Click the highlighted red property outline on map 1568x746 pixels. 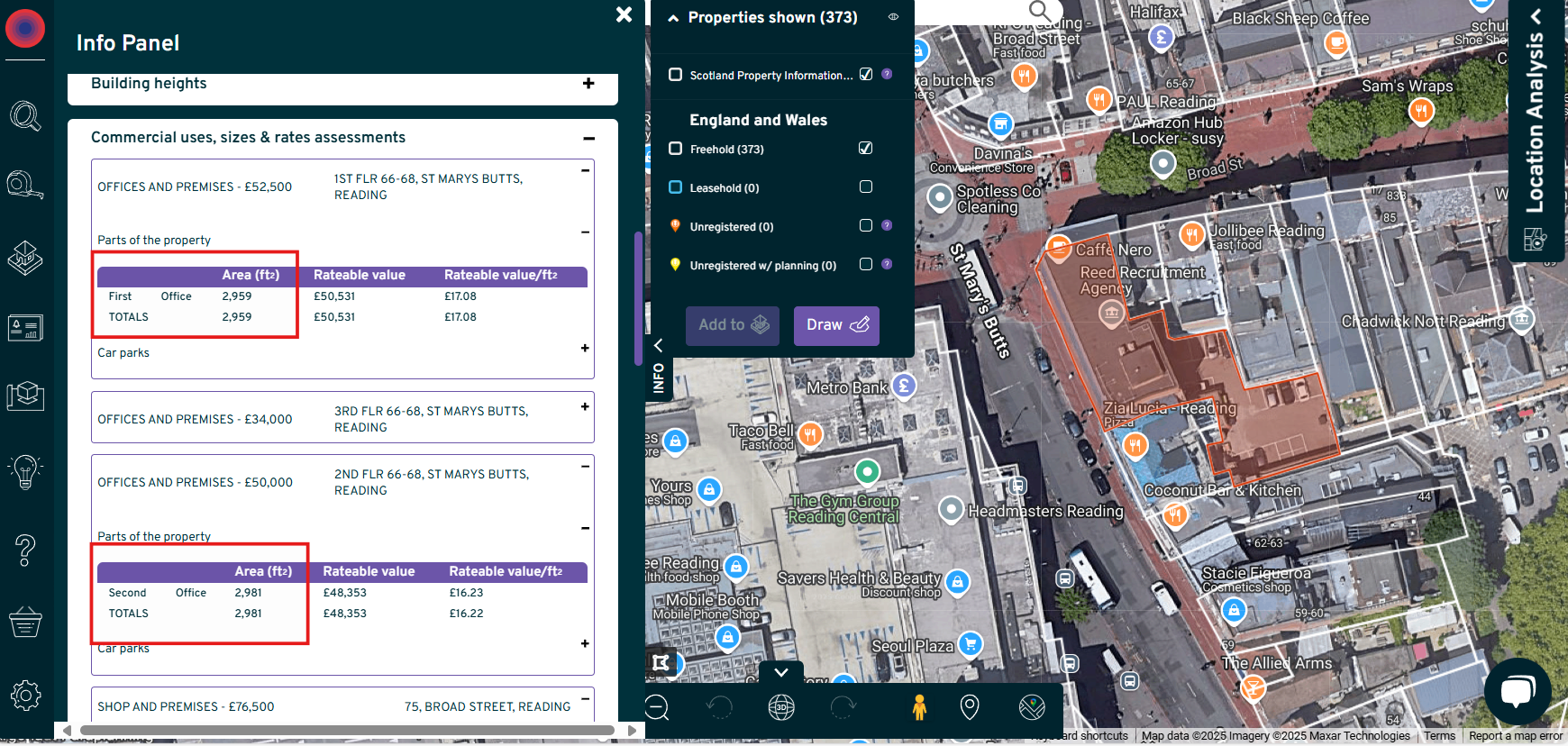pyautogui.click(x=1190, y=360)
